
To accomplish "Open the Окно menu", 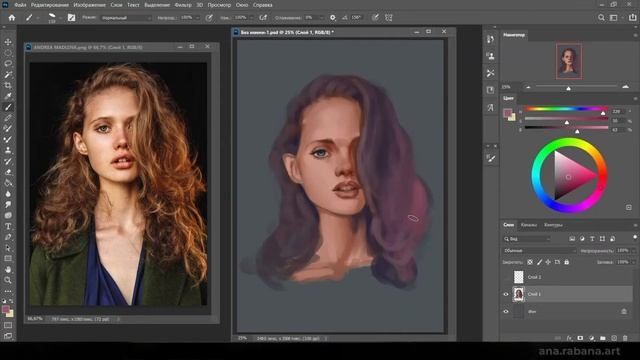I will (242, 5).
